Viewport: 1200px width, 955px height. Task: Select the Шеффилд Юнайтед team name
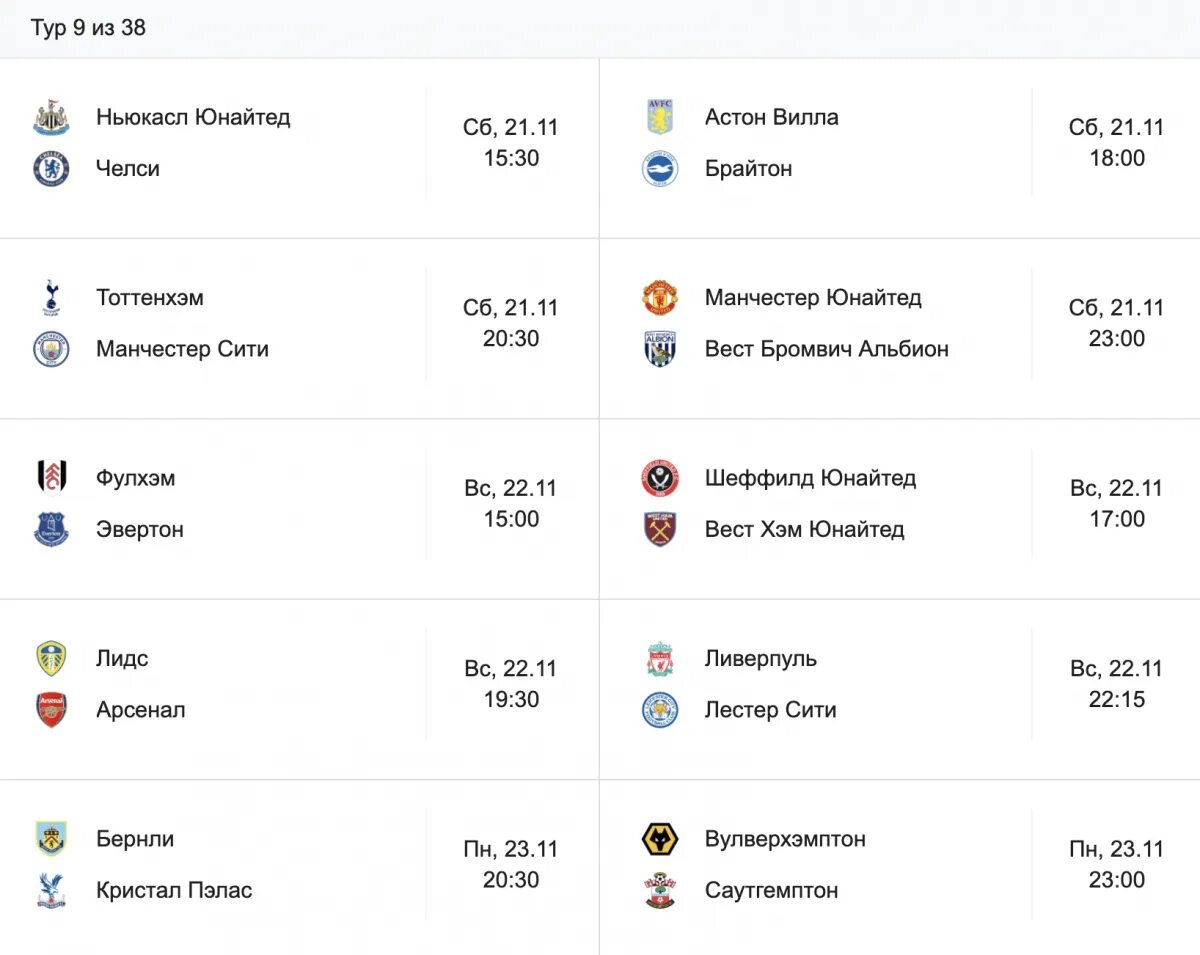(x=810, y=478)
